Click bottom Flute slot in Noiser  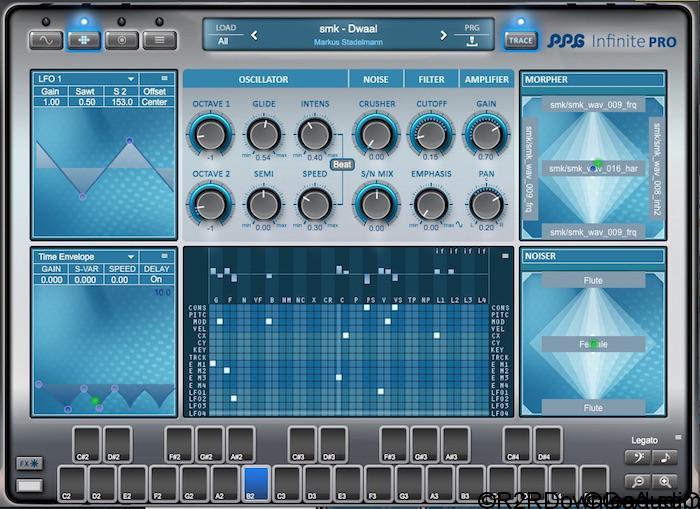593,408
